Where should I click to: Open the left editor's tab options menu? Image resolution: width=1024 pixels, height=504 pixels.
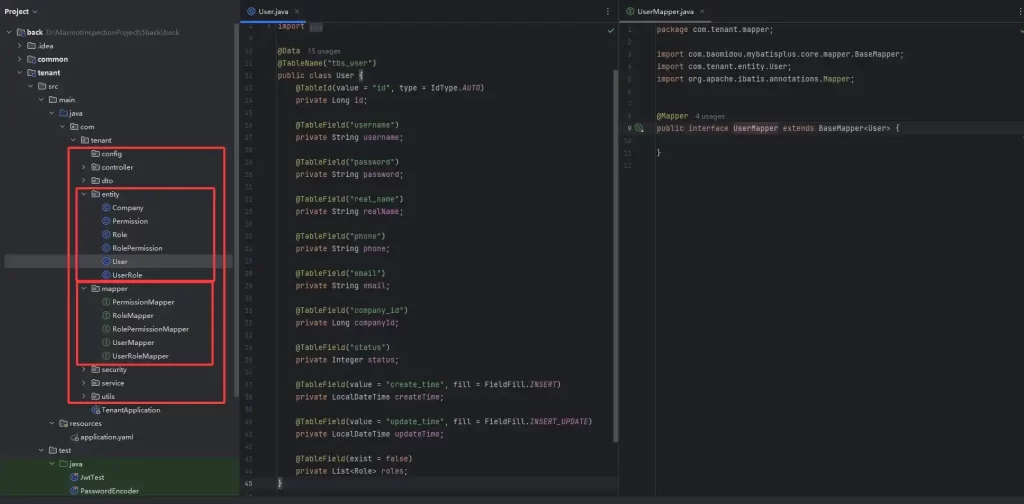point(607,11)
